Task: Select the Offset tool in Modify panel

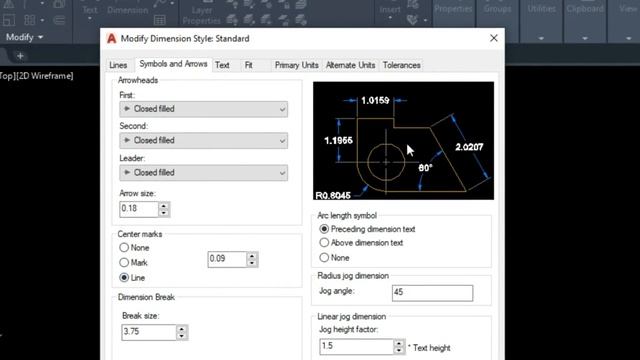Action: click(59, 20)
